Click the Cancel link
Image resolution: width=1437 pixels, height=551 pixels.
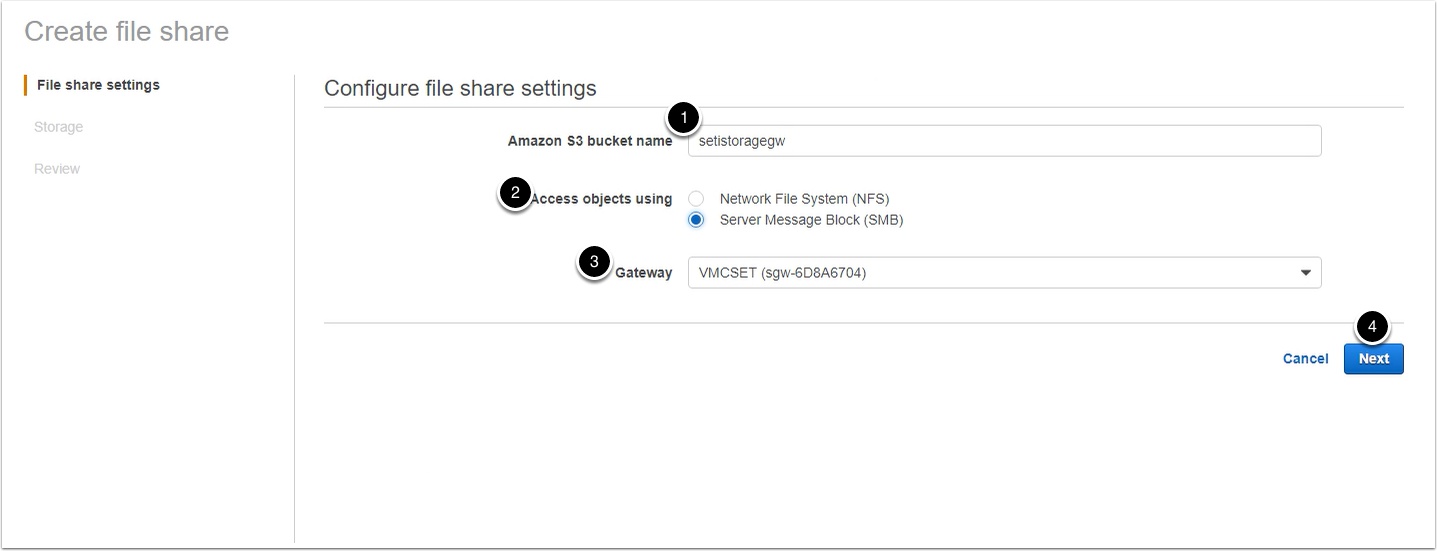(x=1305, y=359)
